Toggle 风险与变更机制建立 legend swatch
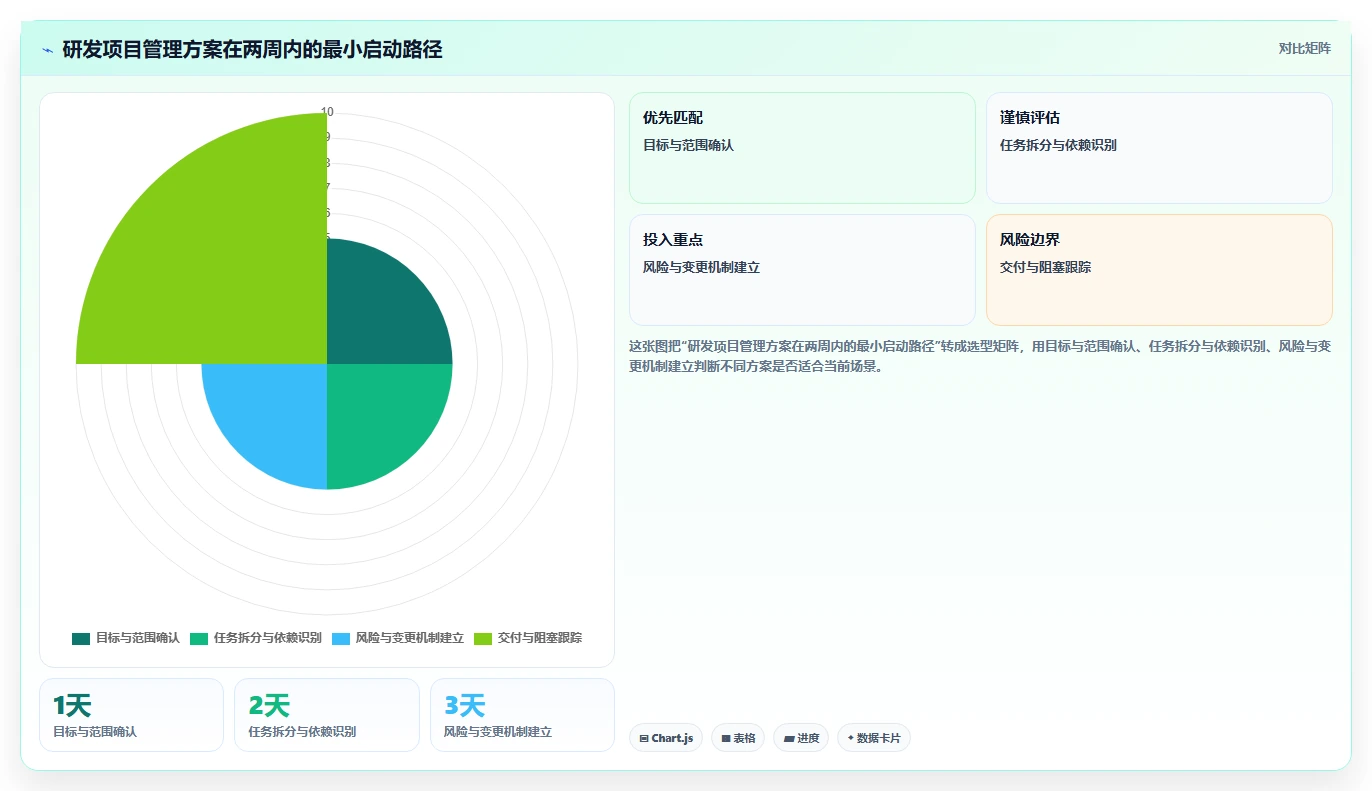The width and height of the screenshot is (1372, 791). point(341,638)
